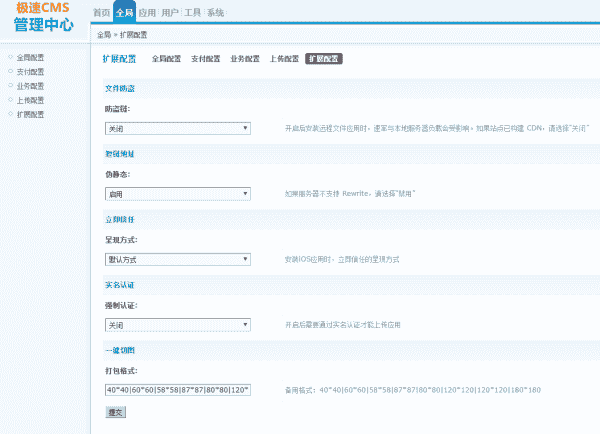Click the 极速CMS 管理中心 logo
Viewport: 600px width, 434px height.
(x=44, y=17)
